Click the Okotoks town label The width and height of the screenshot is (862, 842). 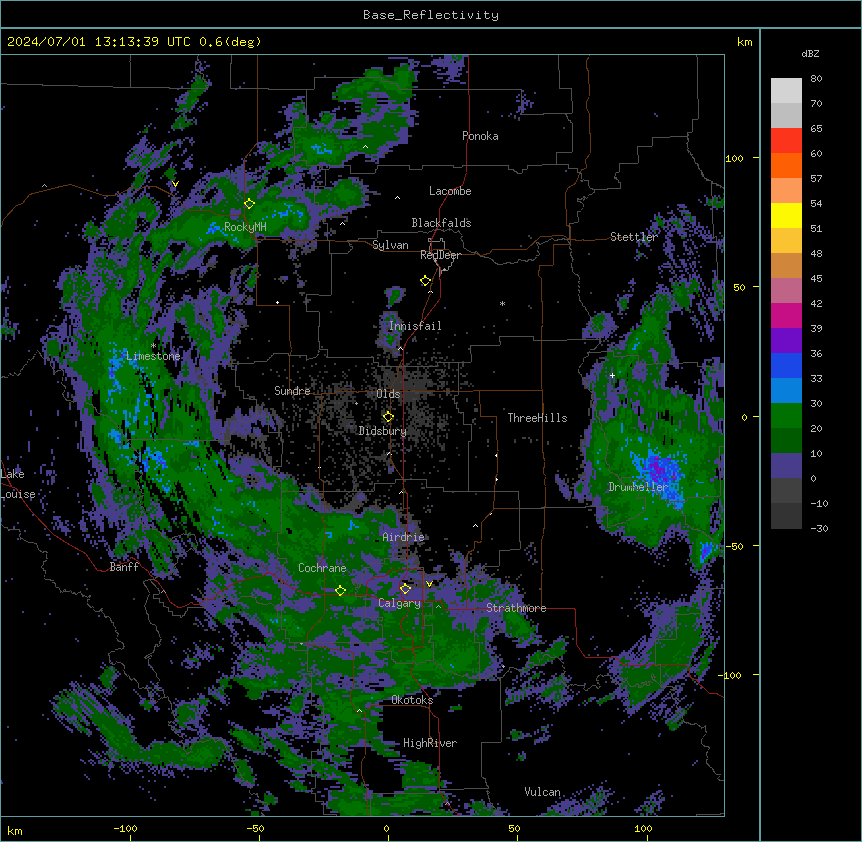coord(412,700)
